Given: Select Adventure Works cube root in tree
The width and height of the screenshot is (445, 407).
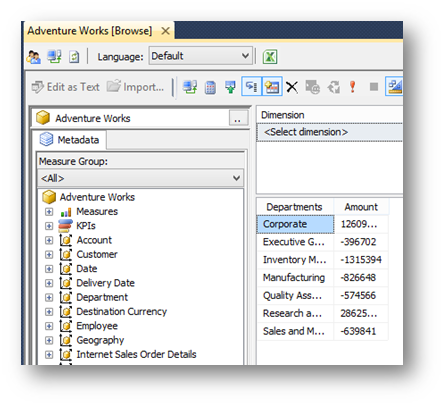Looking at the screenshot, I should [x=97, y=197].
